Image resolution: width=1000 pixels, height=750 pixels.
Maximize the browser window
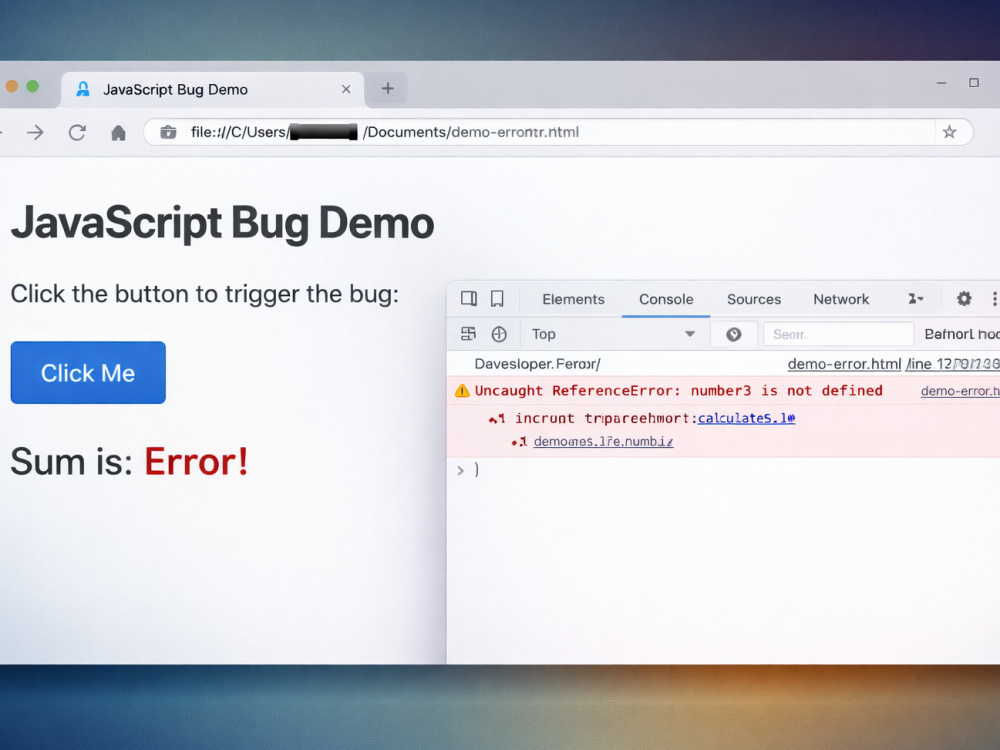974,83
